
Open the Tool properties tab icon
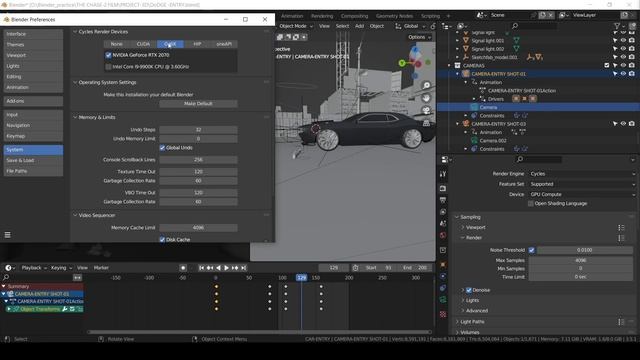coord(443,174)
